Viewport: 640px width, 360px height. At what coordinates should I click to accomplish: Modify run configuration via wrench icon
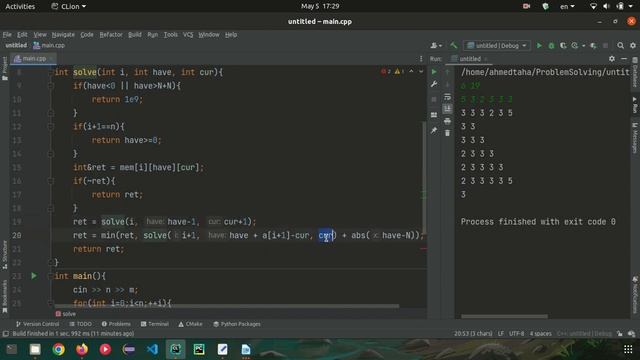coord(434,84)
